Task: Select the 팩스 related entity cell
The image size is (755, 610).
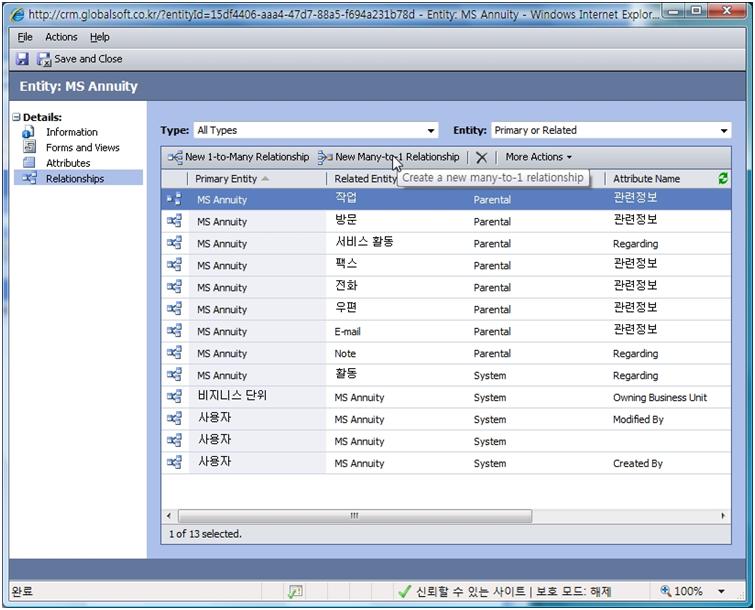Action: pos(346,263)
